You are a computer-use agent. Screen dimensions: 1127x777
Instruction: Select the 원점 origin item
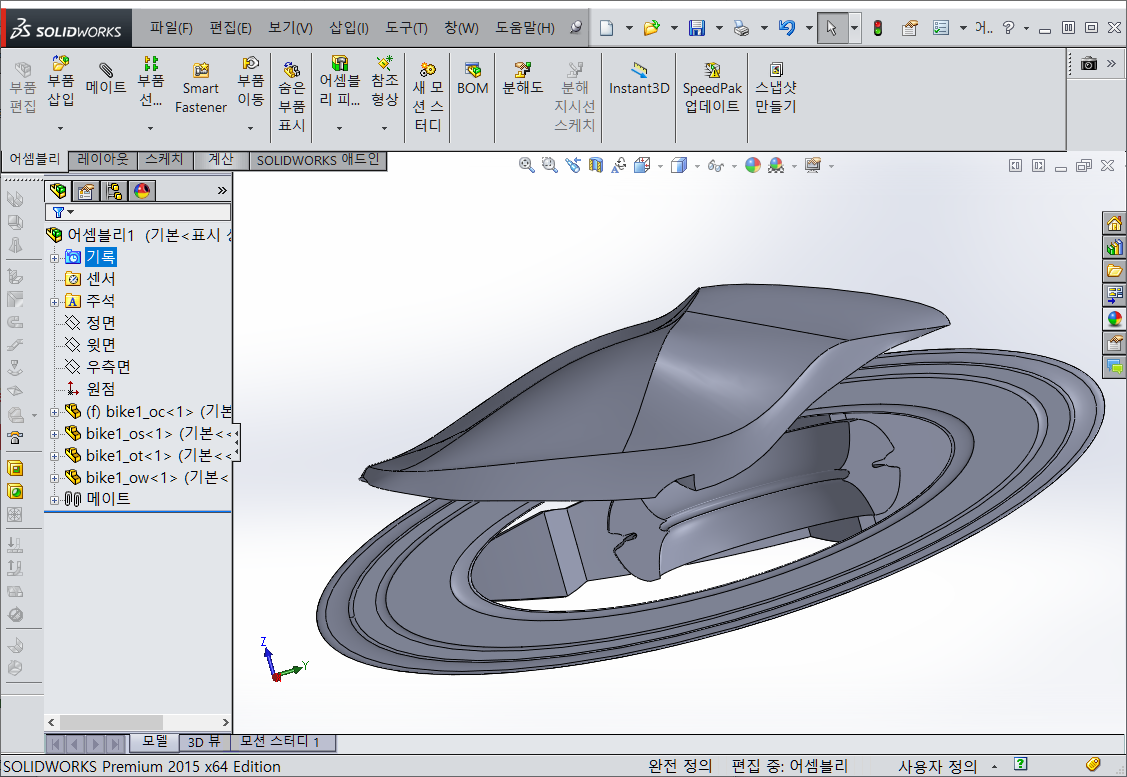coord(101,389)
